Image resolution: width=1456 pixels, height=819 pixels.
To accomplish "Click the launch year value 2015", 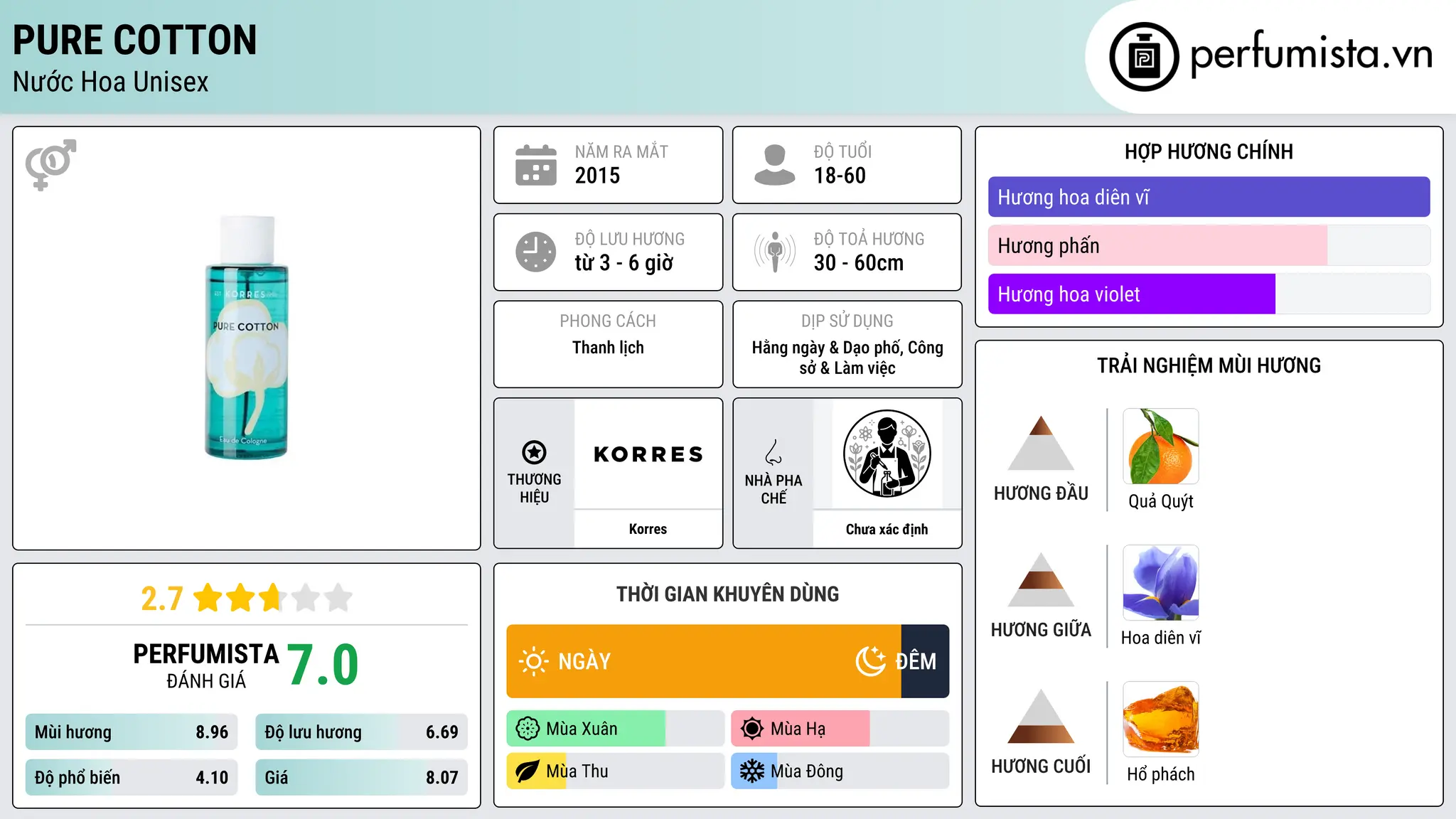I will click(x=597, y=176).
